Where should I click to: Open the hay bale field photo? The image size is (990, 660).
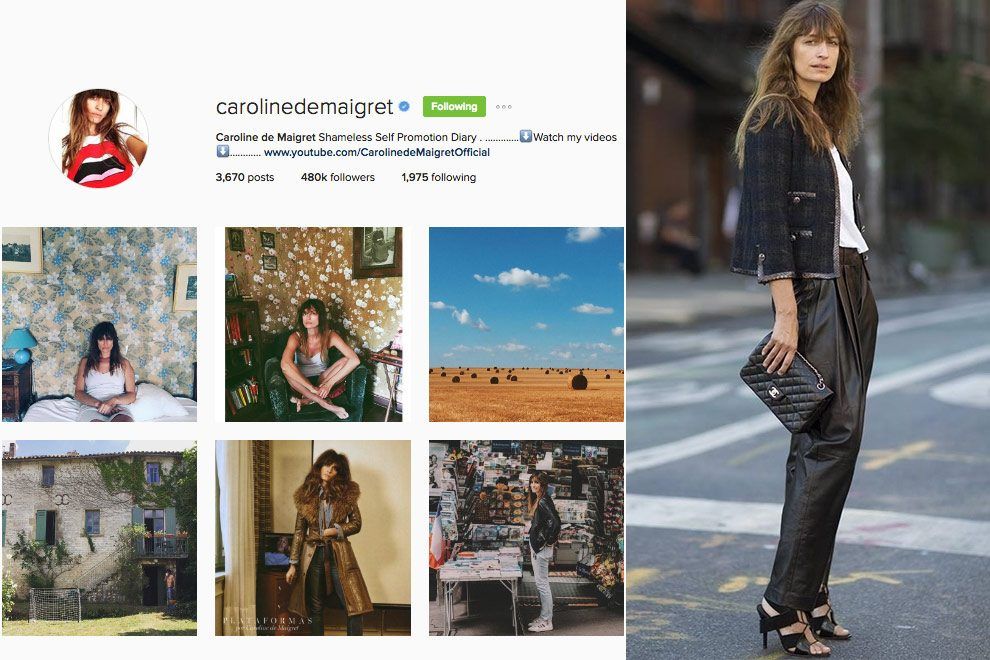(527, 324)
